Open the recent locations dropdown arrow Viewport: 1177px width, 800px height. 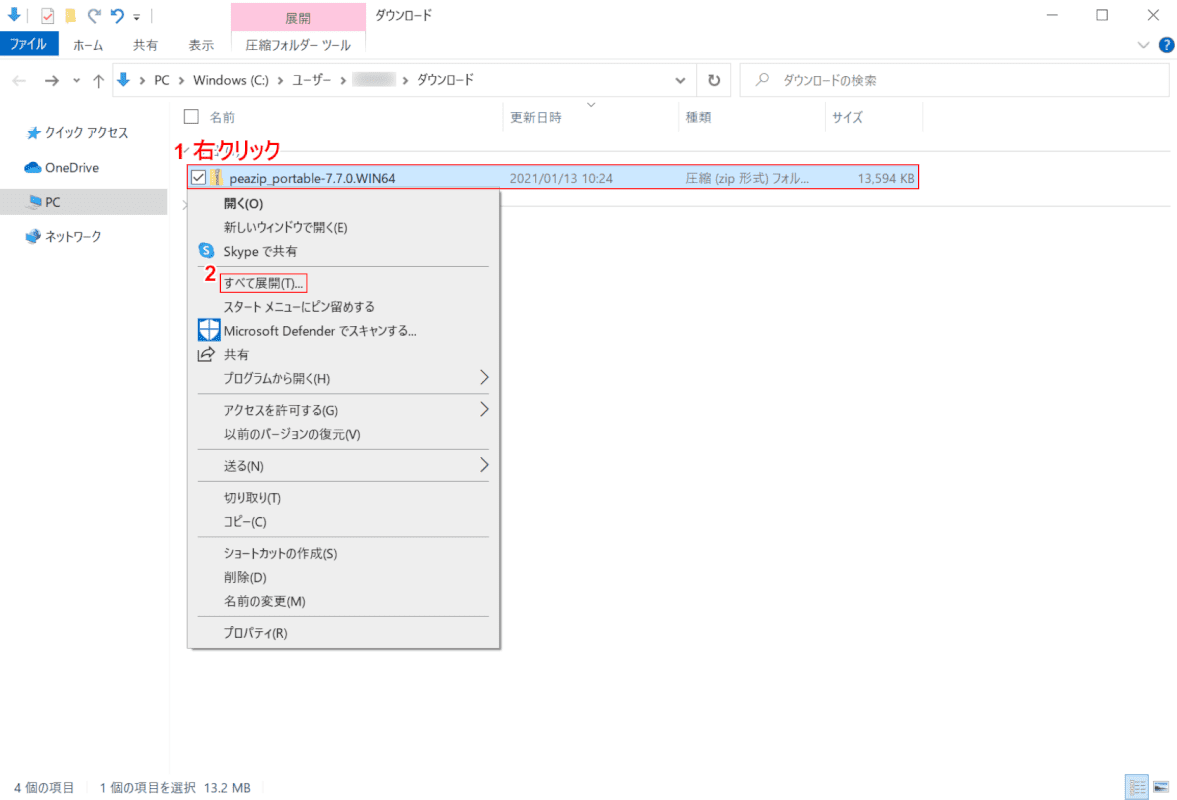tap(76, 80)
